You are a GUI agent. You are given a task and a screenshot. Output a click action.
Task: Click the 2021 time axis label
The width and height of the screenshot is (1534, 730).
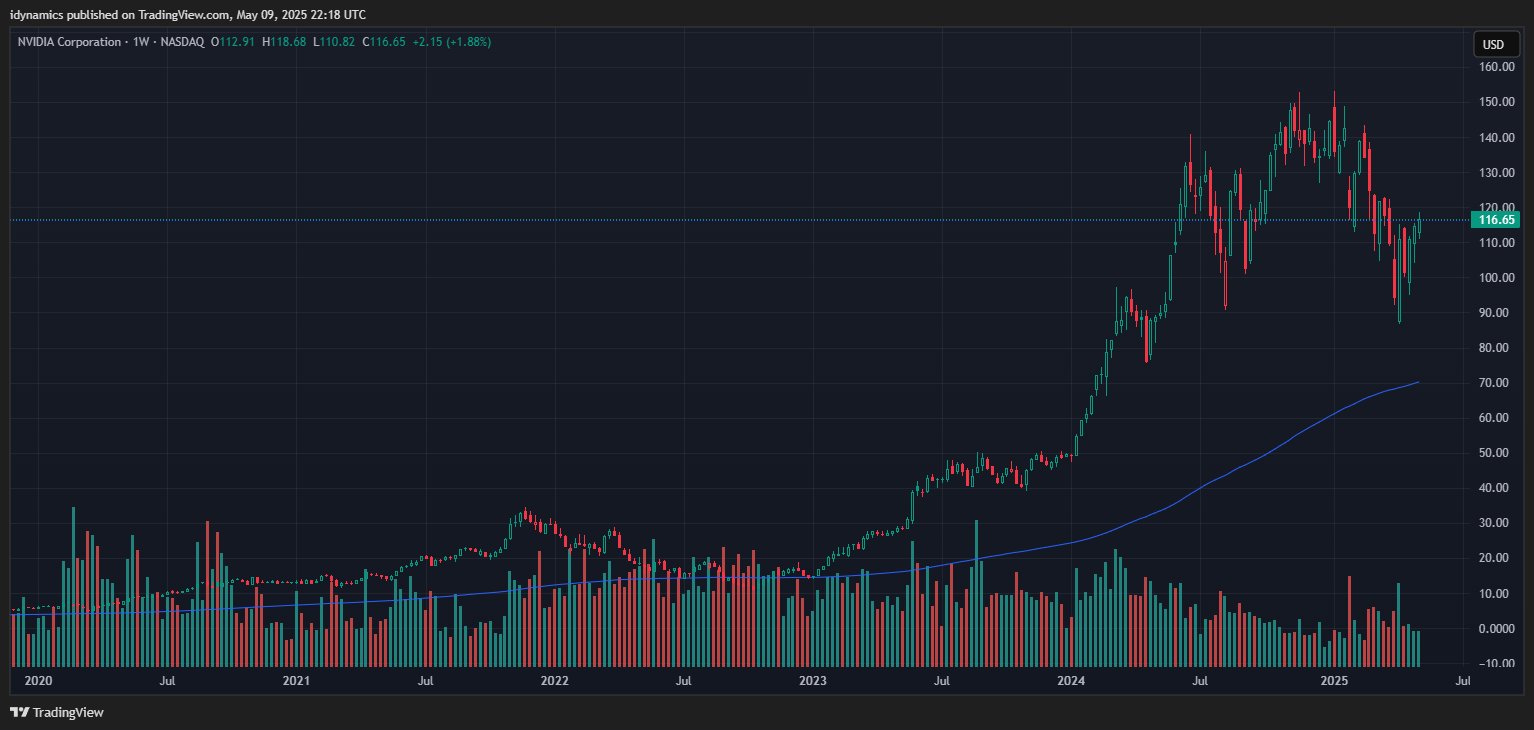[x=296, y=681]
